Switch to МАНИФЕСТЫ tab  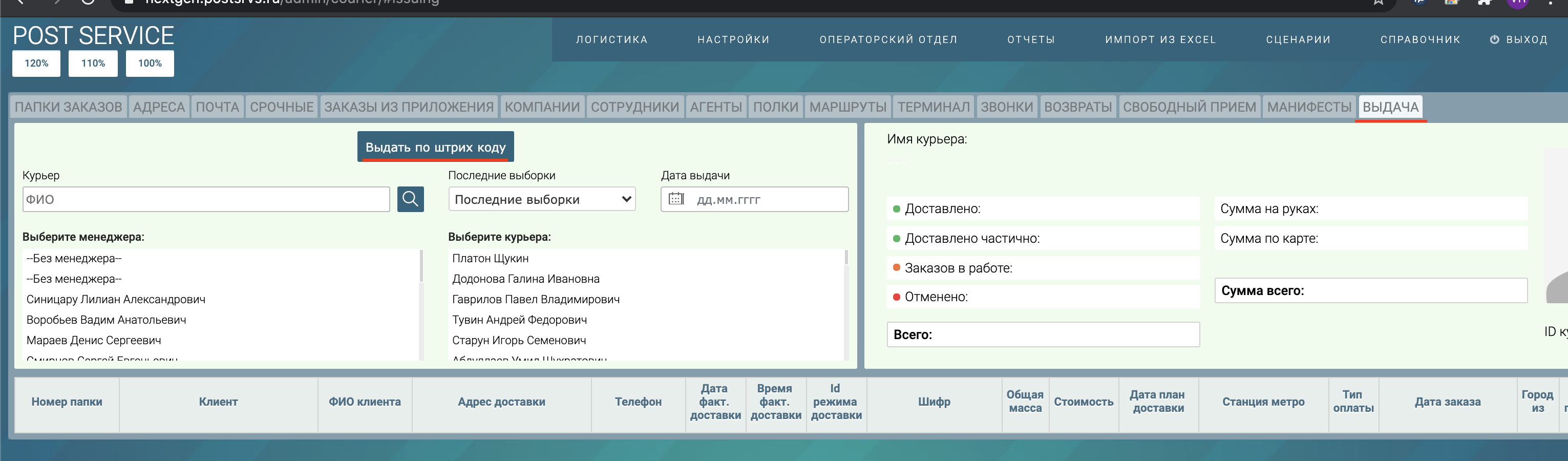pos(1309,107)
